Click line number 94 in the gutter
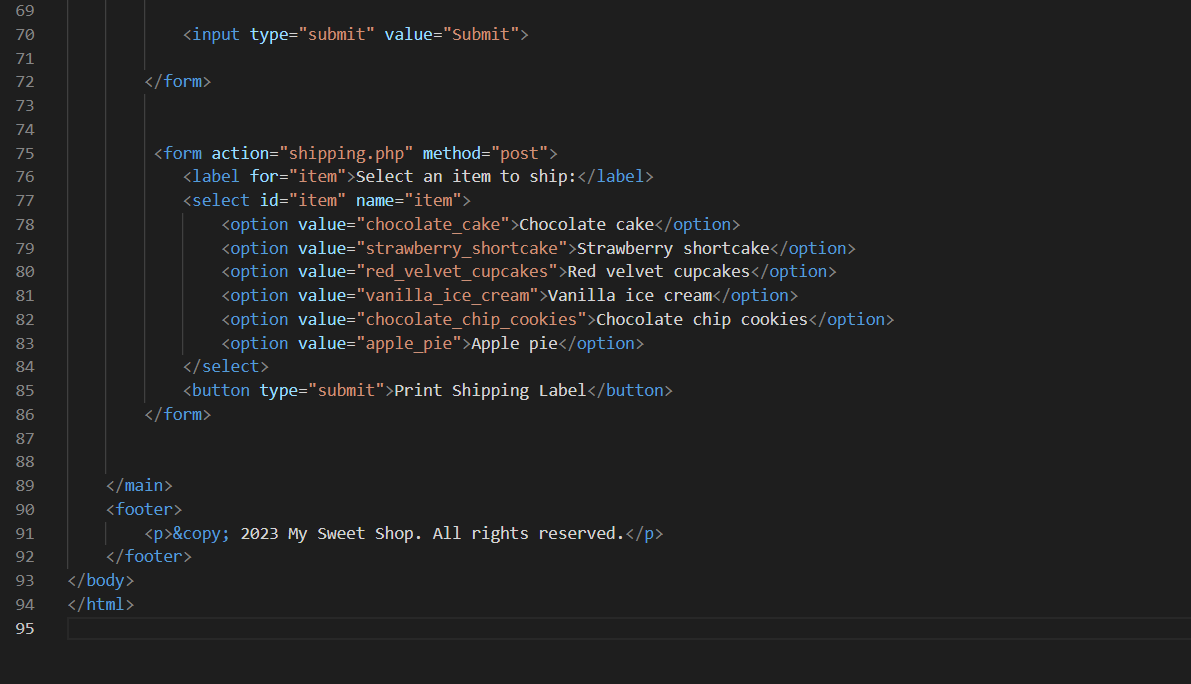The width and height of the screenshot is (1191, 684). 25,603
